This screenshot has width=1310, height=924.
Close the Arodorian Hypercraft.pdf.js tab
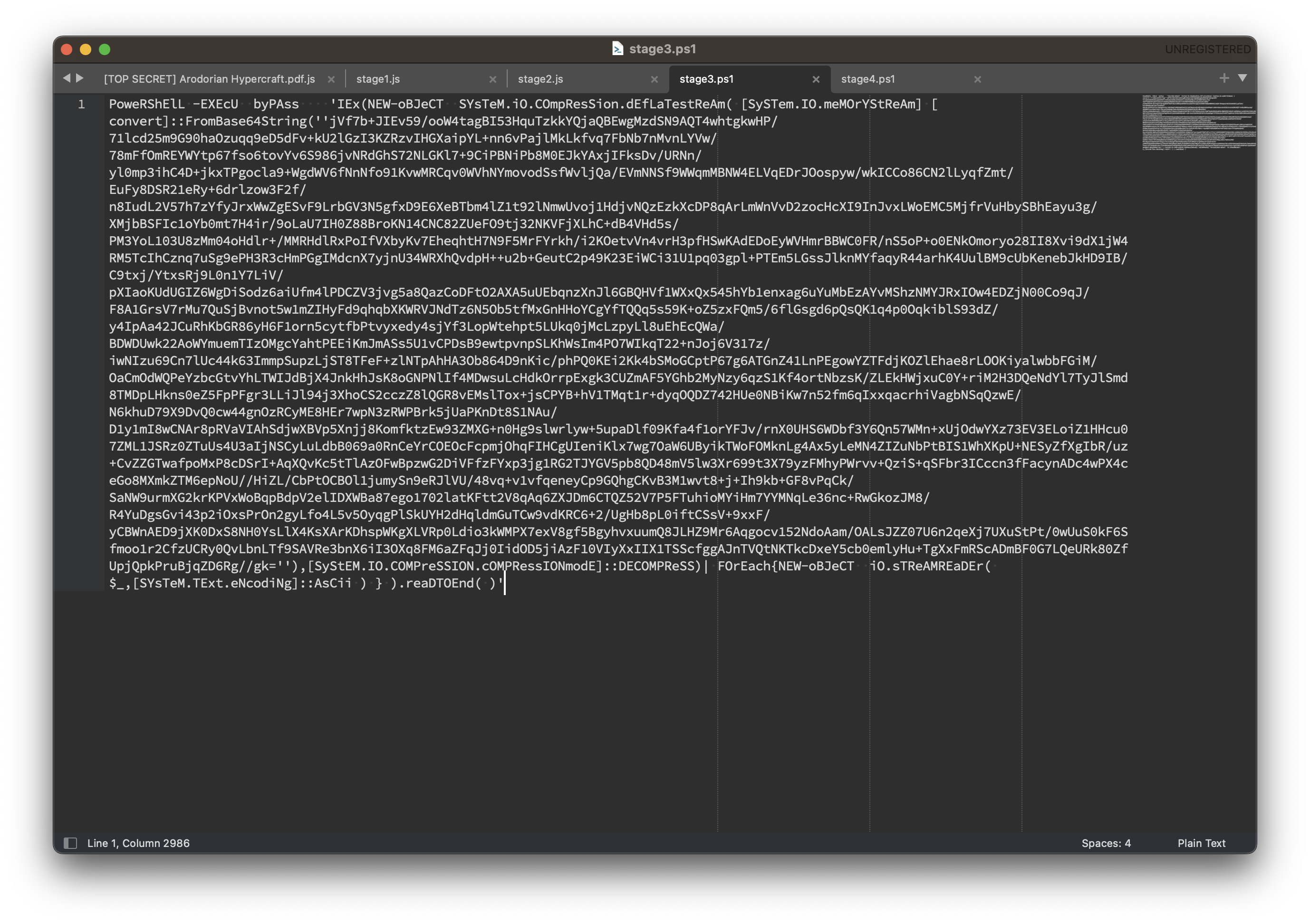(331, 79)
